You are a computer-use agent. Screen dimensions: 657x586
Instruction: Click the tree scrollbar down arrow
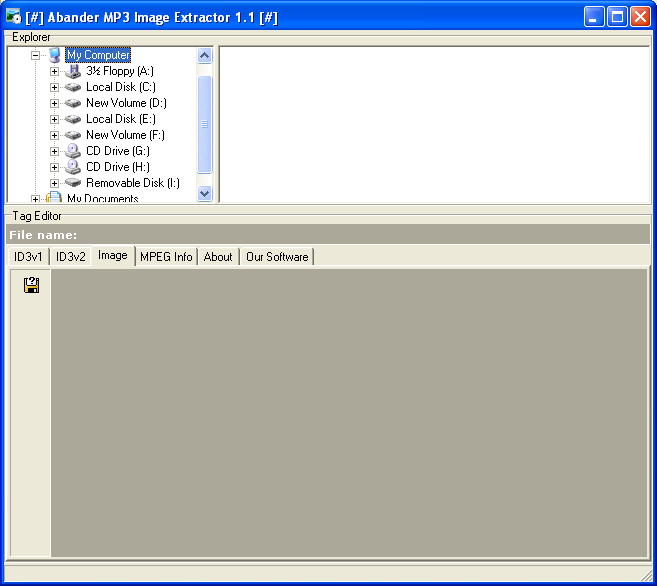pos(204,194)
